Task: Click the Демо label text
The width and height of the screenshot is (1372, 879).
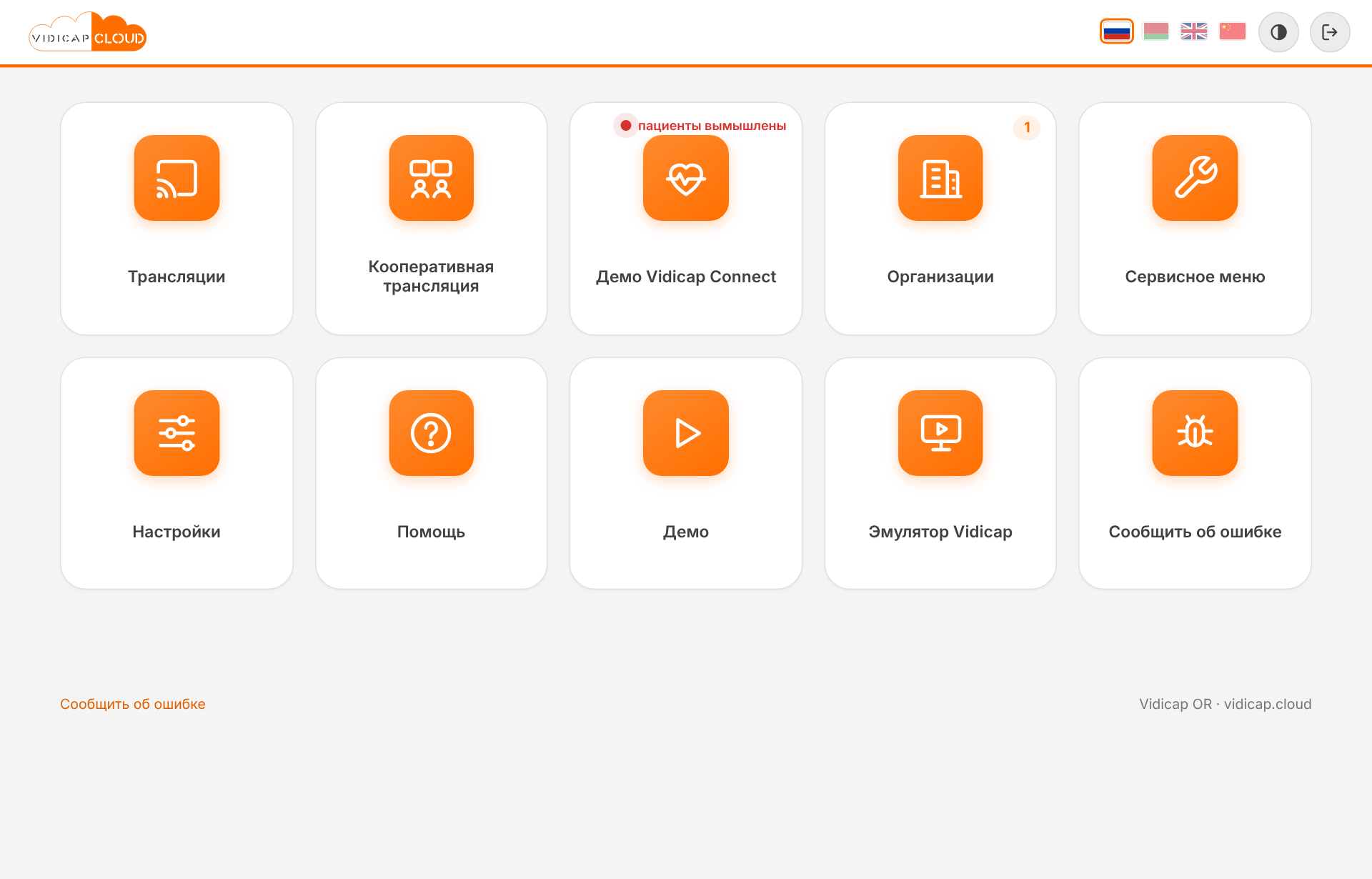Action: (x=685, y=532)
